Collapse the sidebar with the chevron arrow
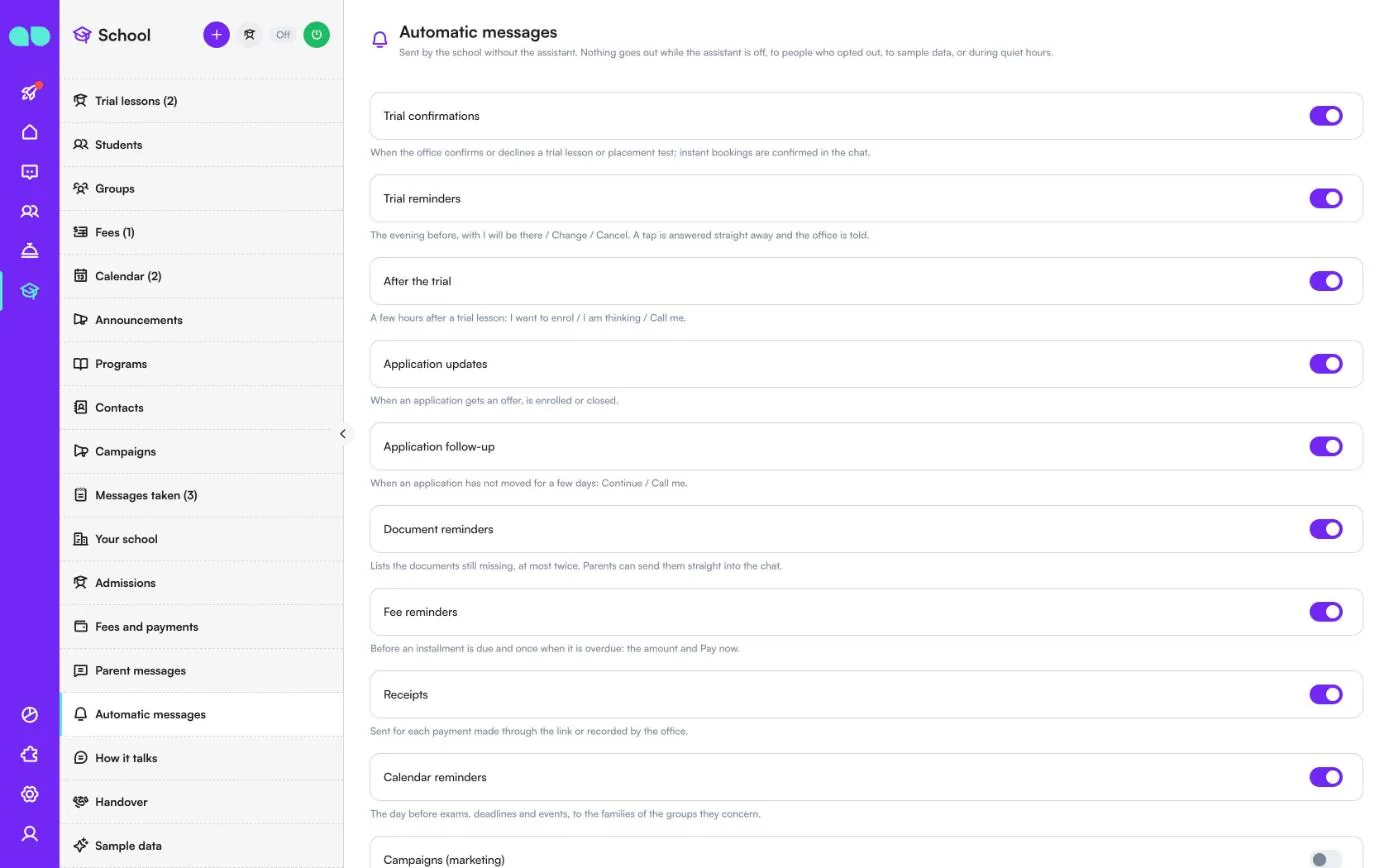This screenshot has width=1389, height=868. [x=343, y=434]
